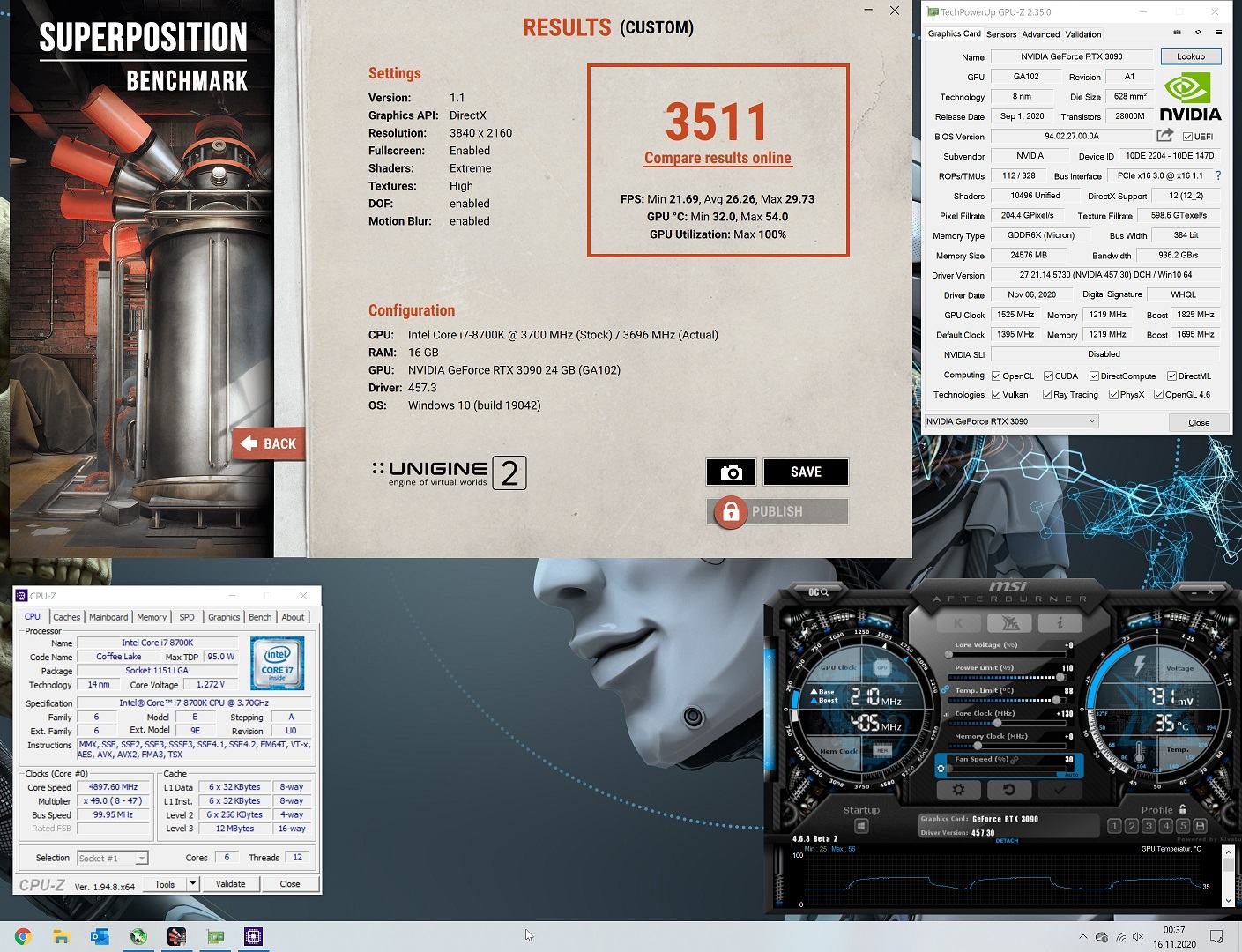Click the Validate button in CPU-Z
The image size is (1242, 952).
pos(230,883)
